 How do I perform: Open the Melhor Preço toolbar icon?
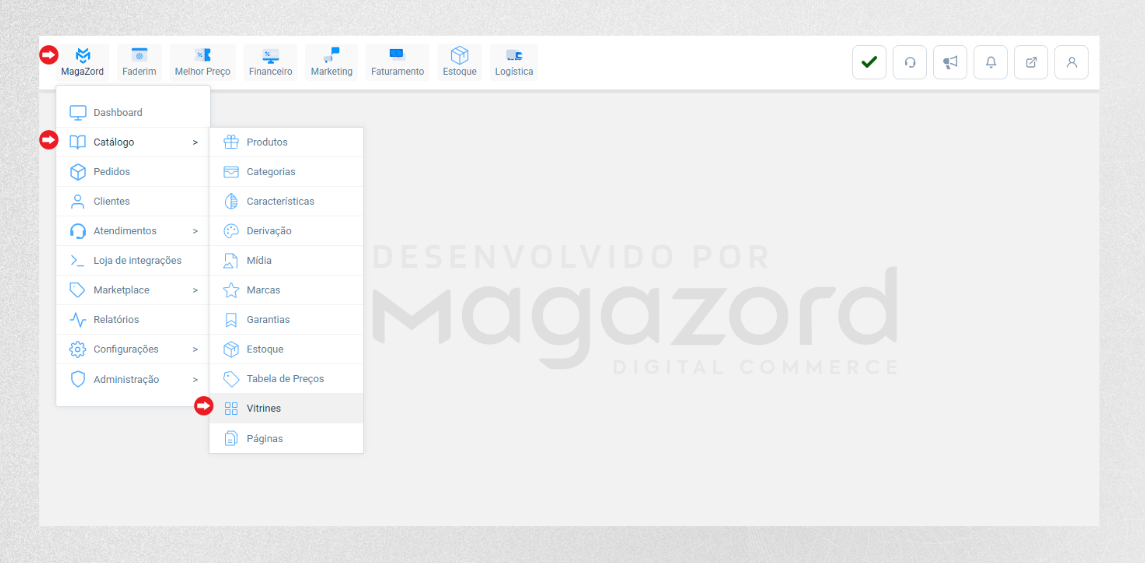[202, 55]
